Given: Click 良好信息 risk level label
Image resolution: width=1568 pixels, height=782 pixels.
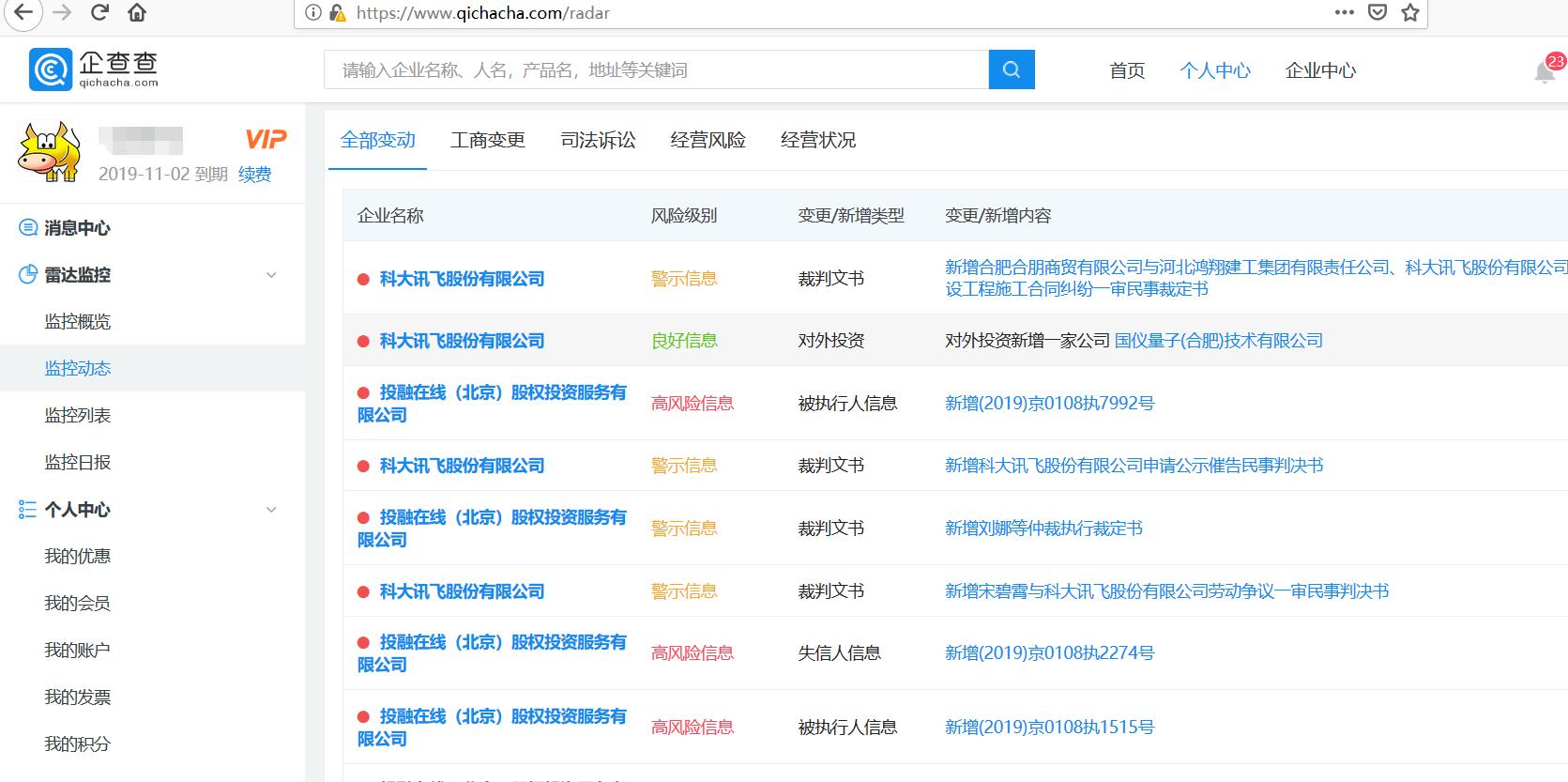Looking at the screenshot, I should click(685, 341).
